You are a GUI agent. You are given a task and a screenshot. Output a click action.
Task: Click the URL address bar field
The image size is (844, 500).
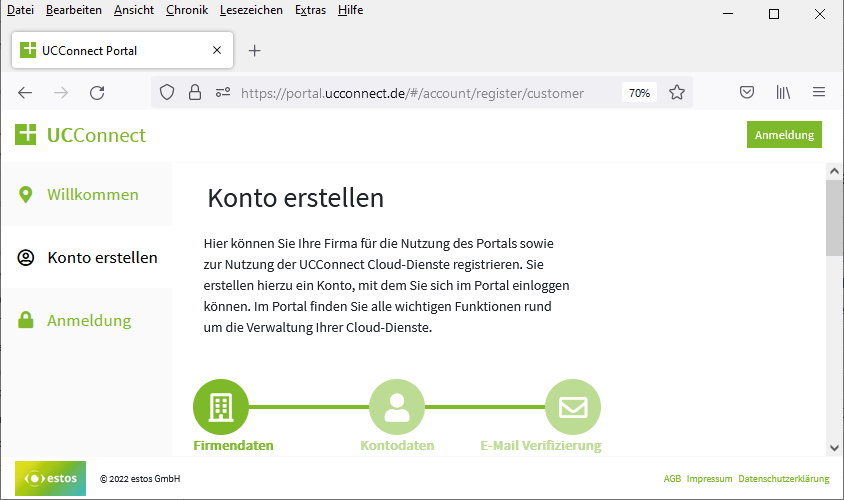tap(420, 93)
